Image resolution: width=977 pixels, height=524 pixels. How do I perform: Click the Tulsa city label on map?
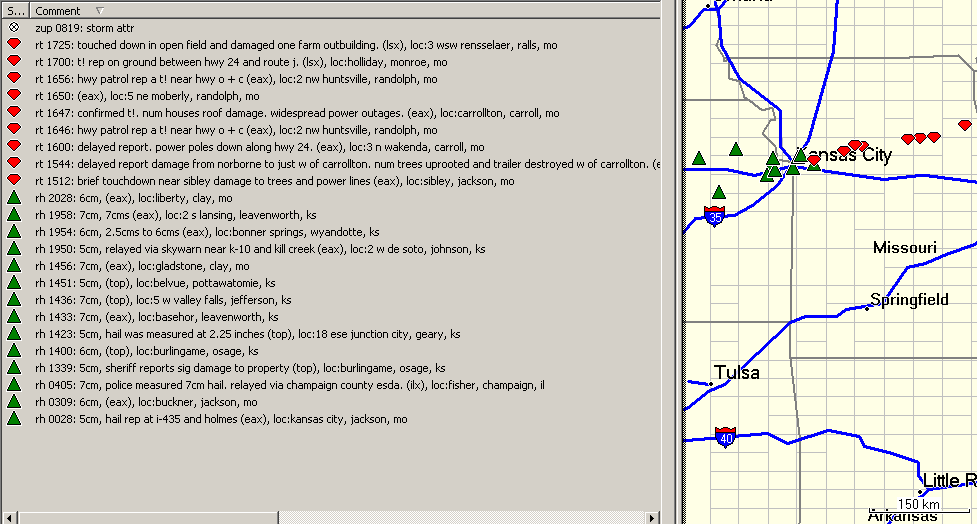point(737,373)
